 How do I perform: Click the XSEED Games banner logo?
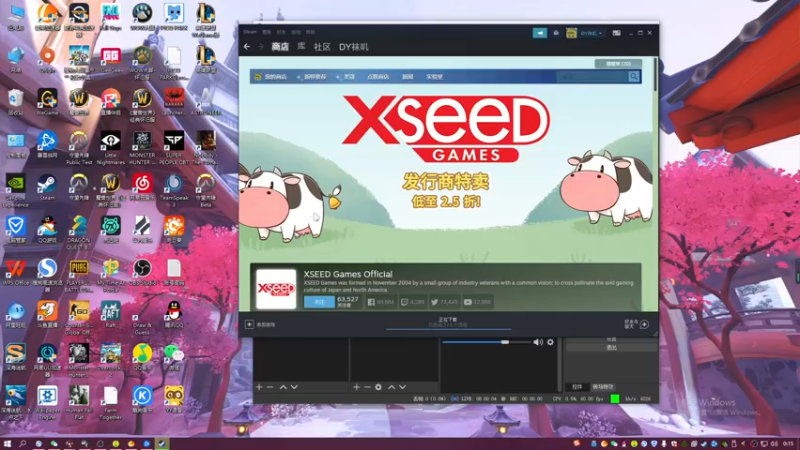[446, 129]
